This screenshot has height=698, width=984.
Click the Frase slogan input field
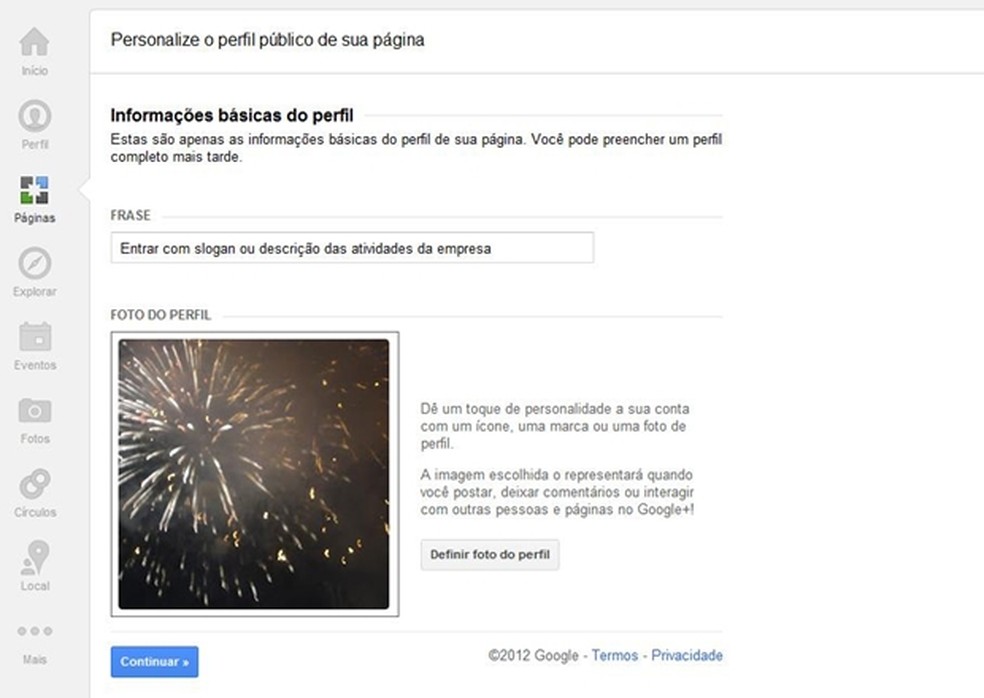click(352, 248)
